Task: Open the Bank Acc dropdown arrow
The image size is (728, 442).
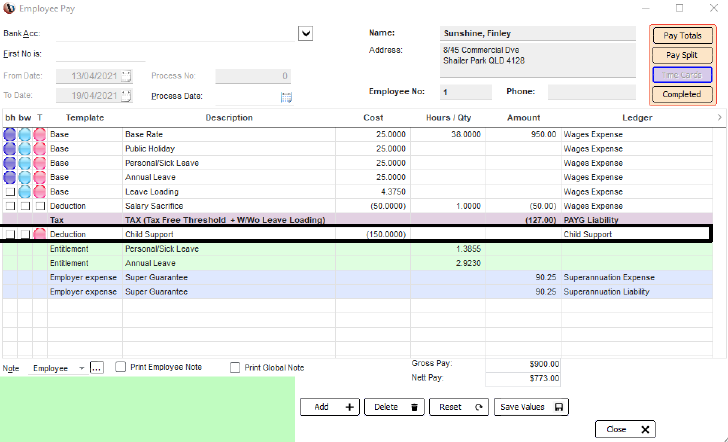Action: pos(306,33)
